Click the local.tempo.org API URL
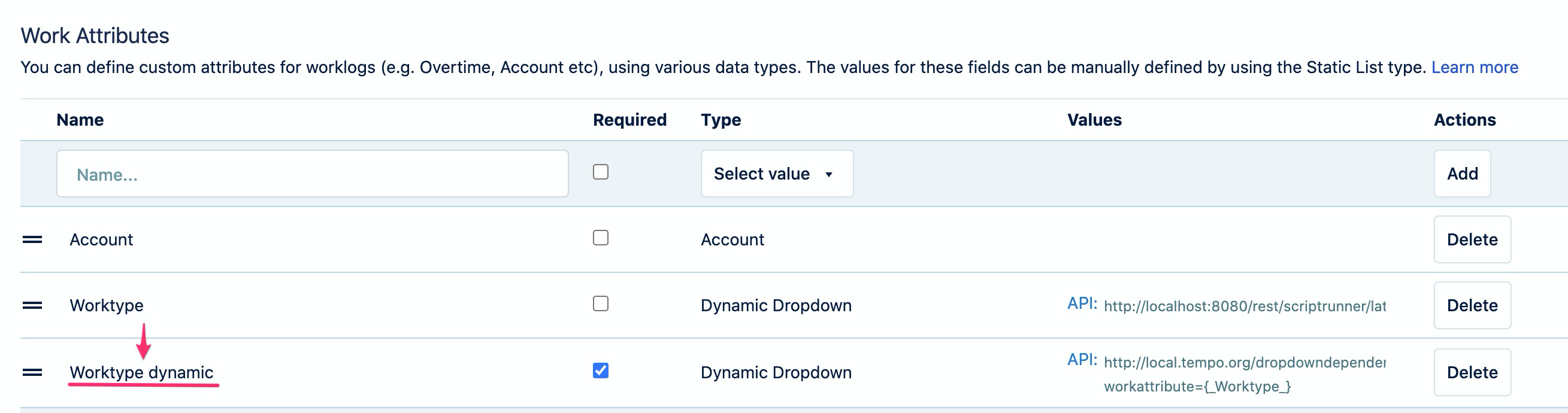The image size is (1568, 413). (x=1244, y=363)
